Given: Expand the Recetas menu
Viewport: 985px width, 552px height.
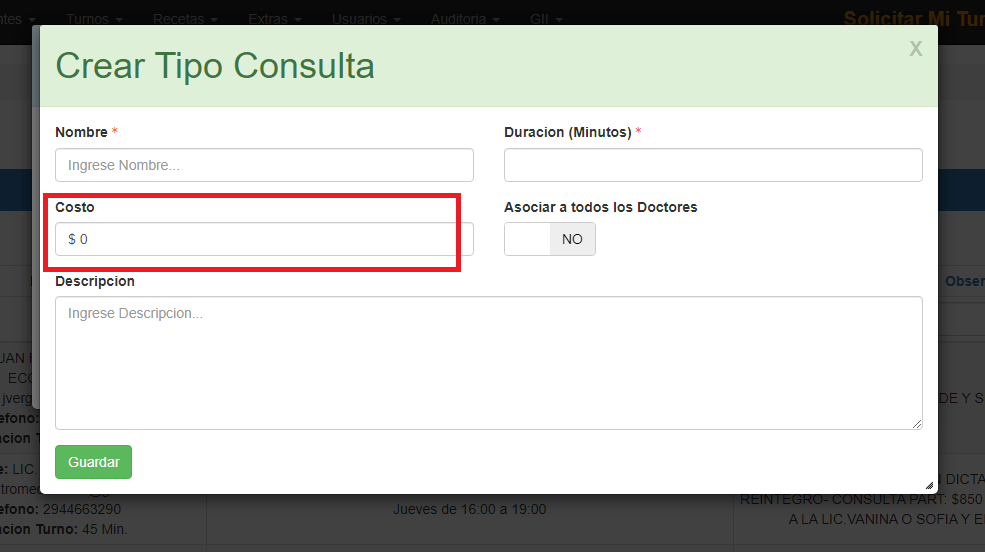Looking at the screenshot, I should [184, 19].
